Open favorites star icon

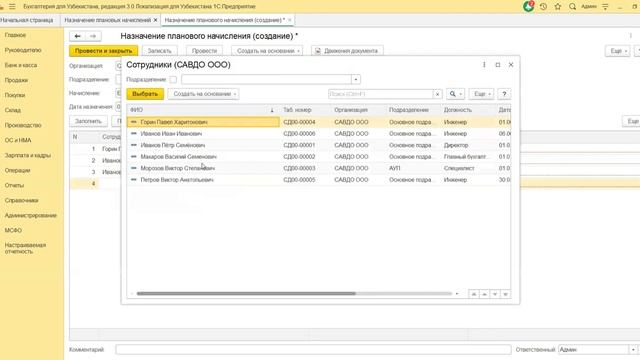point(558,7)
